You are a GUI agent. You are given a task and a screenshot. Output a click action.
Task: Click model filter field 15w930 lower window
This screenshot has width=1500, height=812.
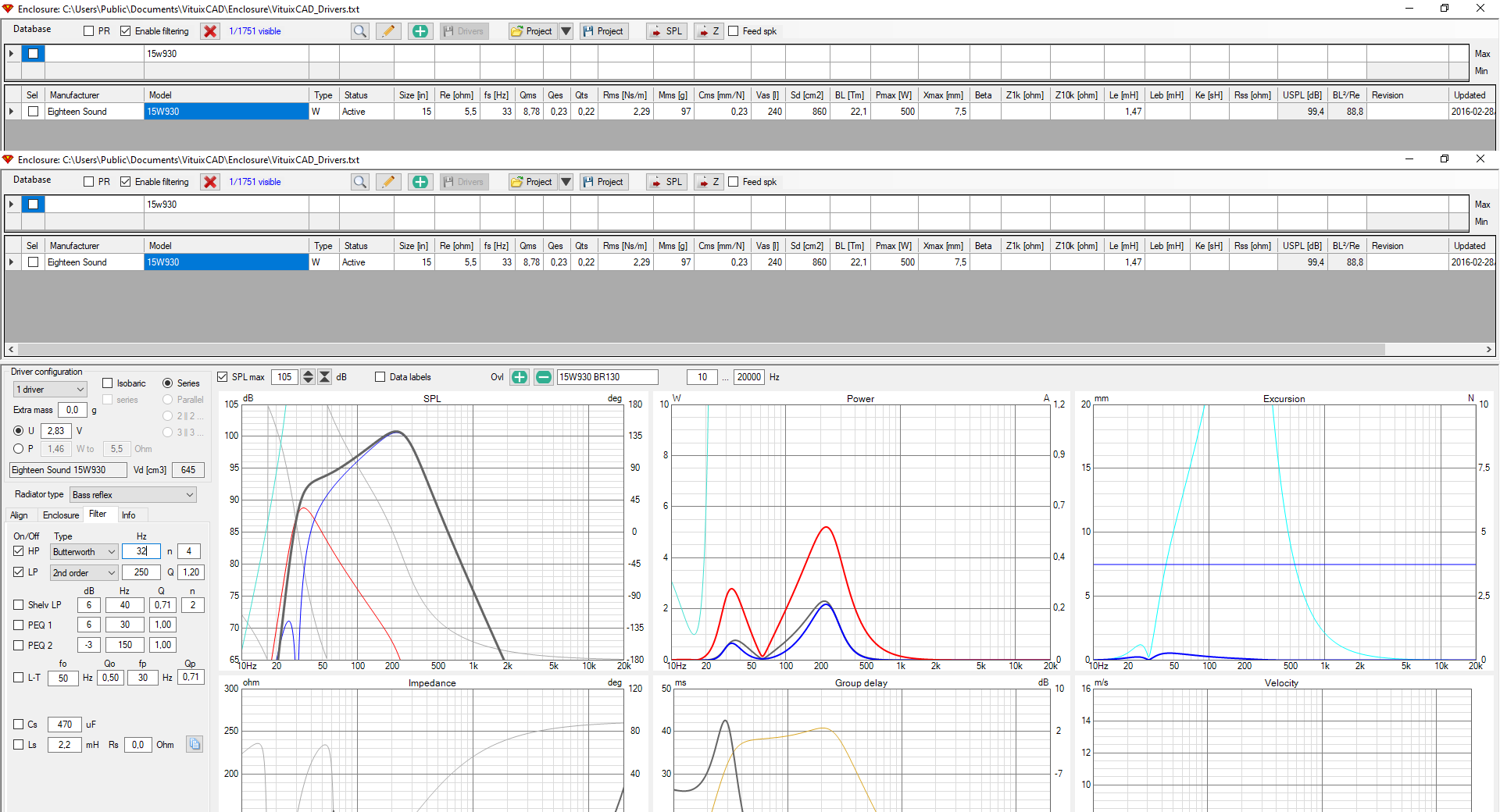click(227, 205)
